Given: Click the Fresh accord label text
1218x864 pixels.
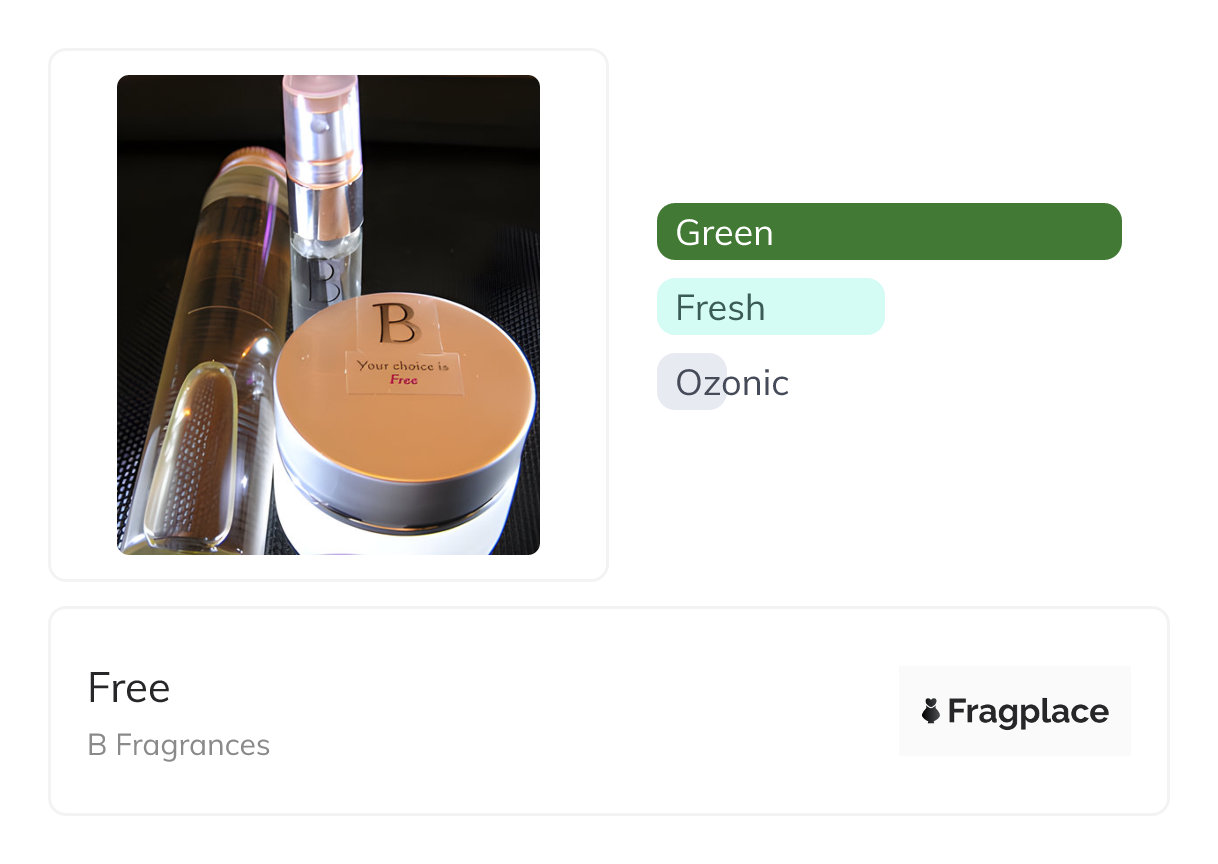Looking at the screenshot, I should coord(720,307).
